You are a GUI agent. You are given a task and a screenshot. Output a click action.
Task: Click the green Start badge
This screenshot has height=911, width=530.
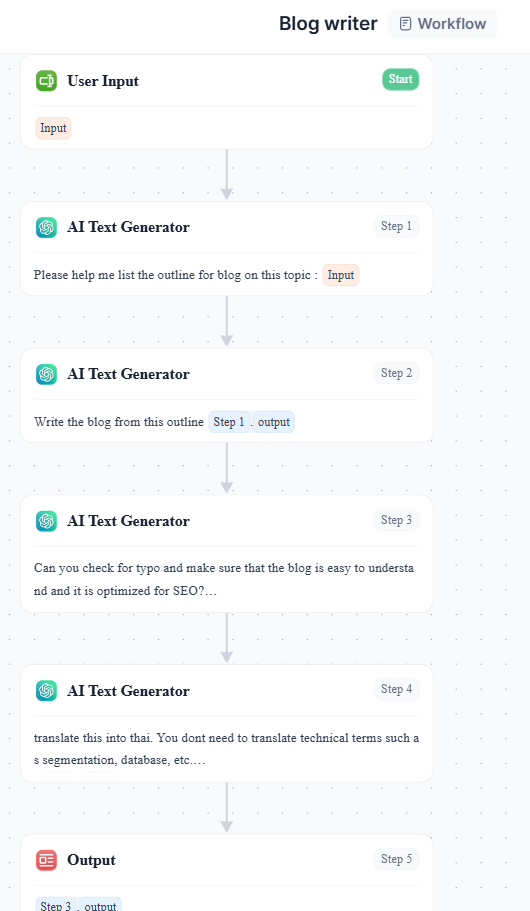[400, 80]
